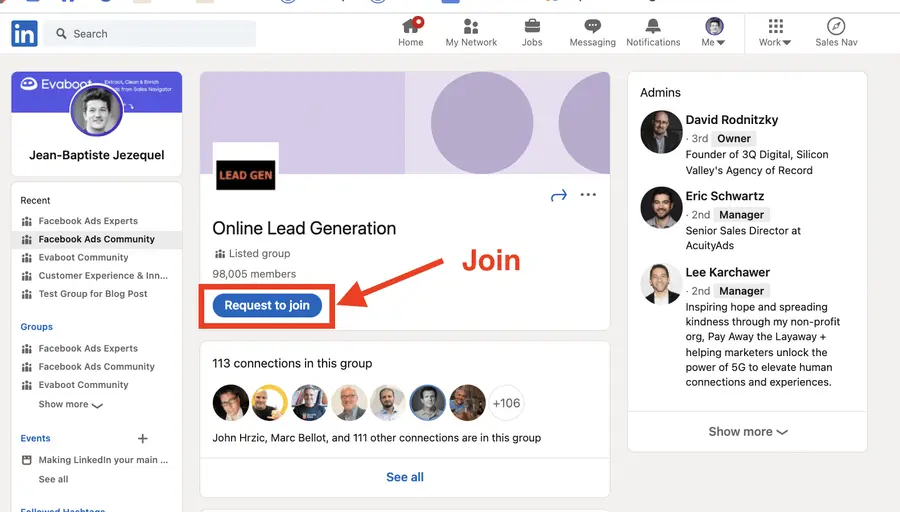Open the Me profile dropdown
The width and height of the screenshot is (900, 512).
714,32
